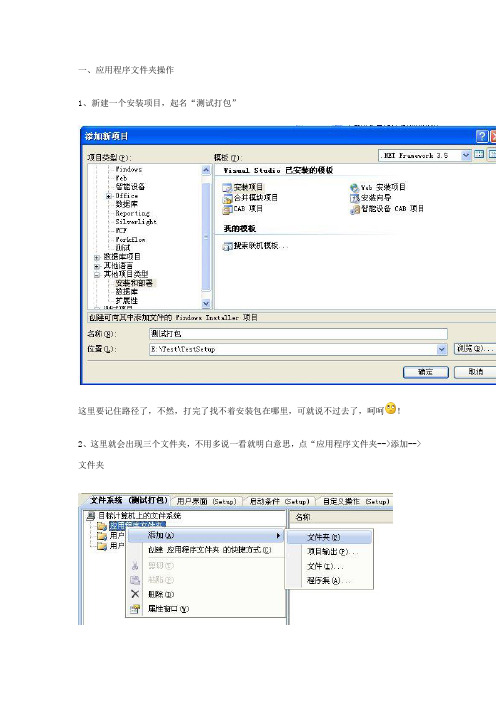The image size is (496, 702).
Task: Click the cut scissors icon in context menu
Action: 135,565
